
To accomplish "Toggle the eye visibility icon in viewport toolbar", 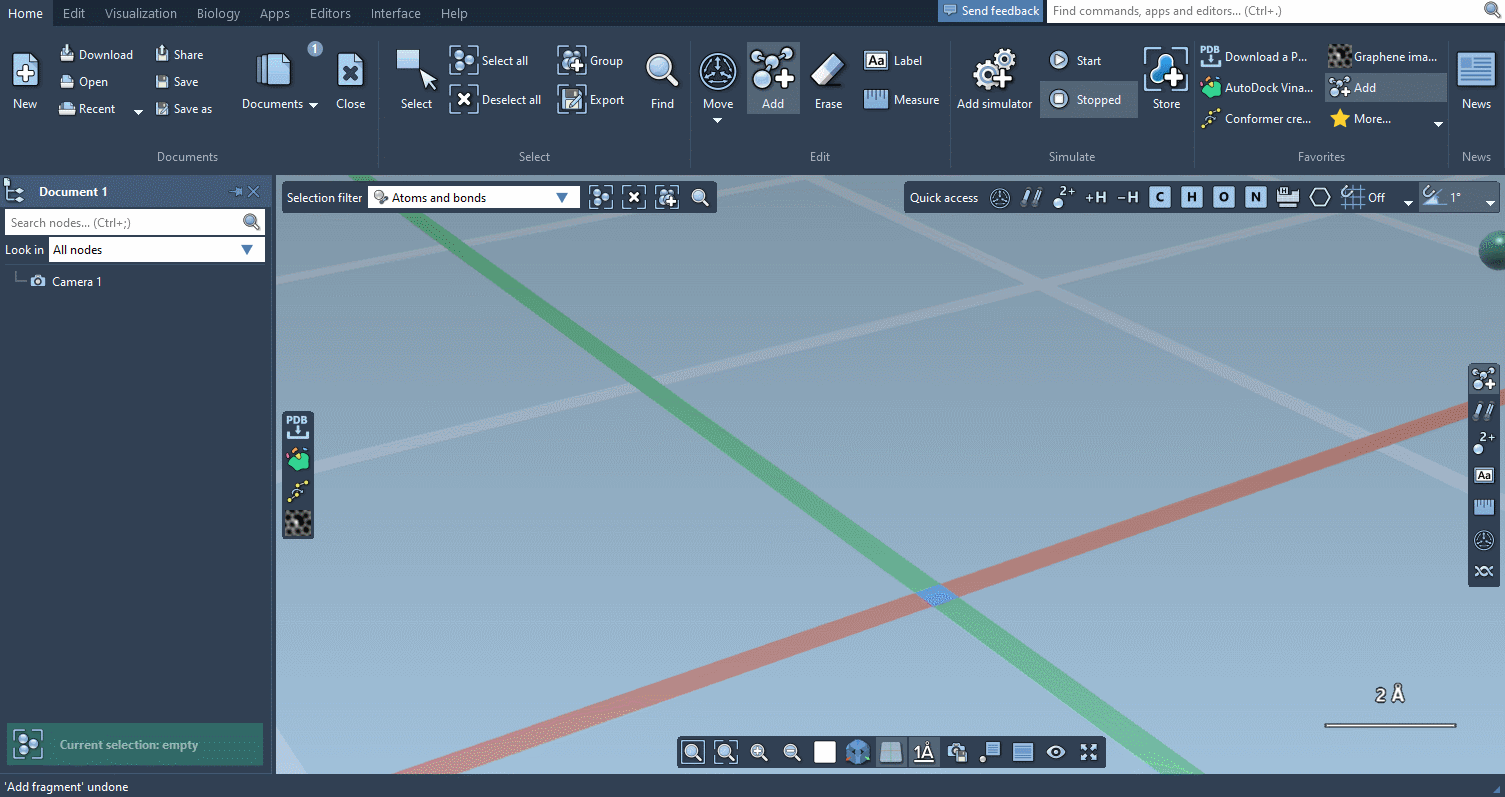I will click(x=1056, y=752).
